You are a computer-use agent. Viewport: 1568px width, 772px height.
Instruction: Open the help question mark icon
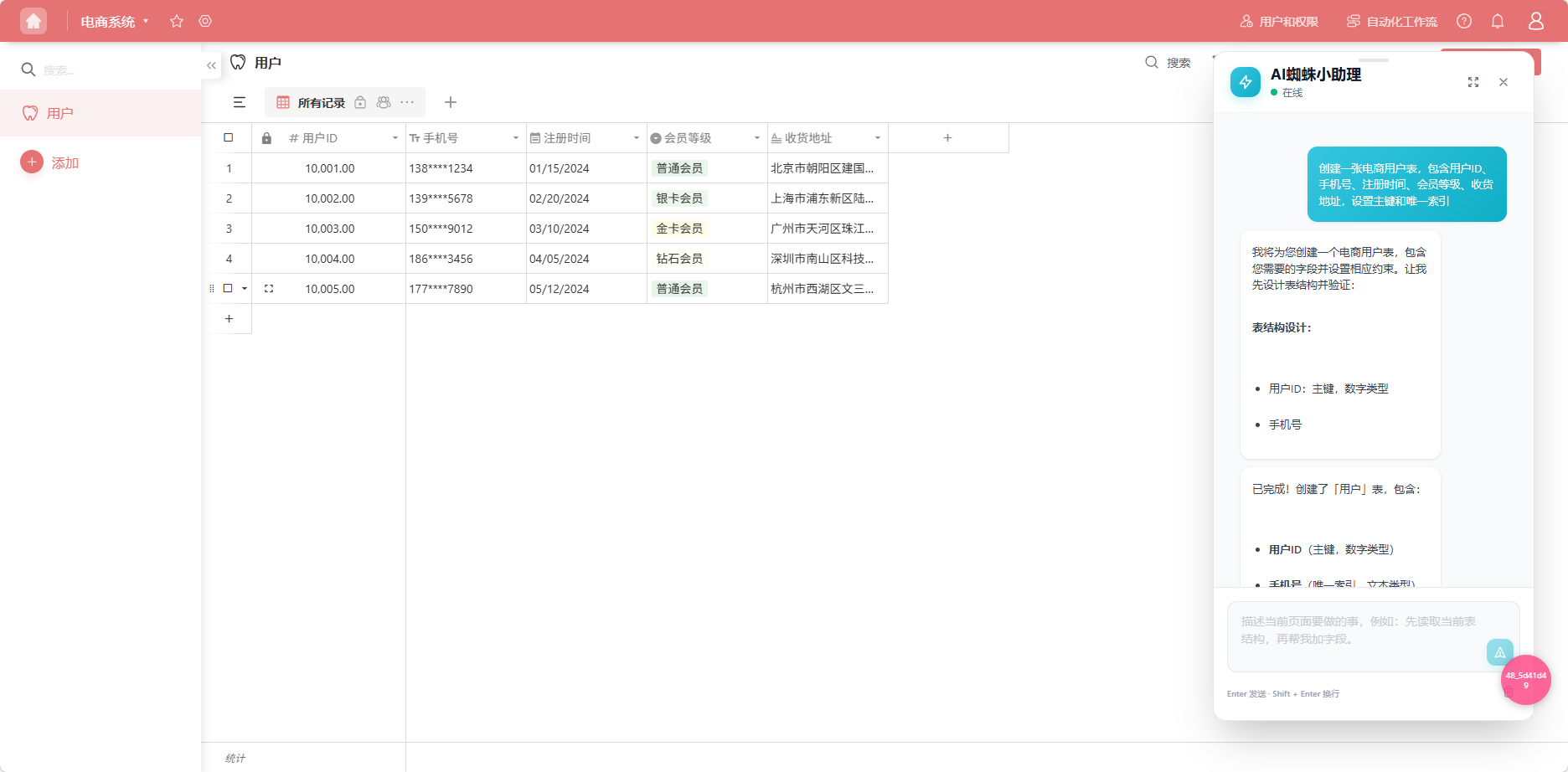click(x=1464, y=21)
